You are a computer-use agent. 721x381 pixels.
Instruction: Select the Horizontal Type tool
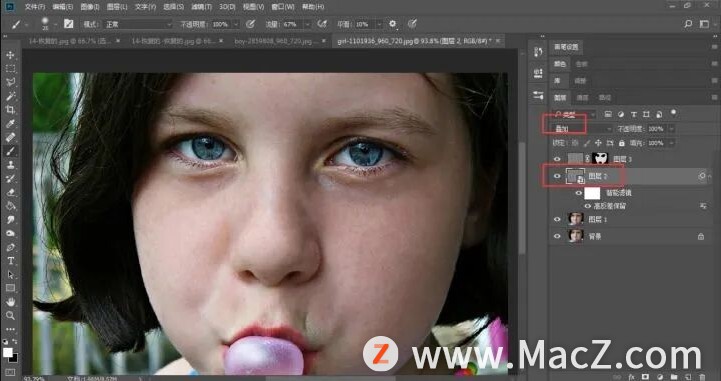point(10,261)
